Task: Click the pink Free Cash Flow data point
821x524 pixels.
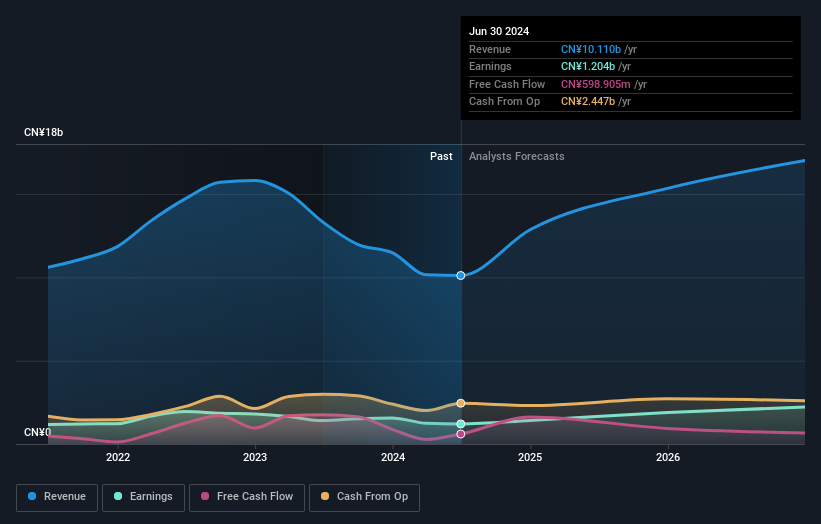Action: [x=461, y=434]
